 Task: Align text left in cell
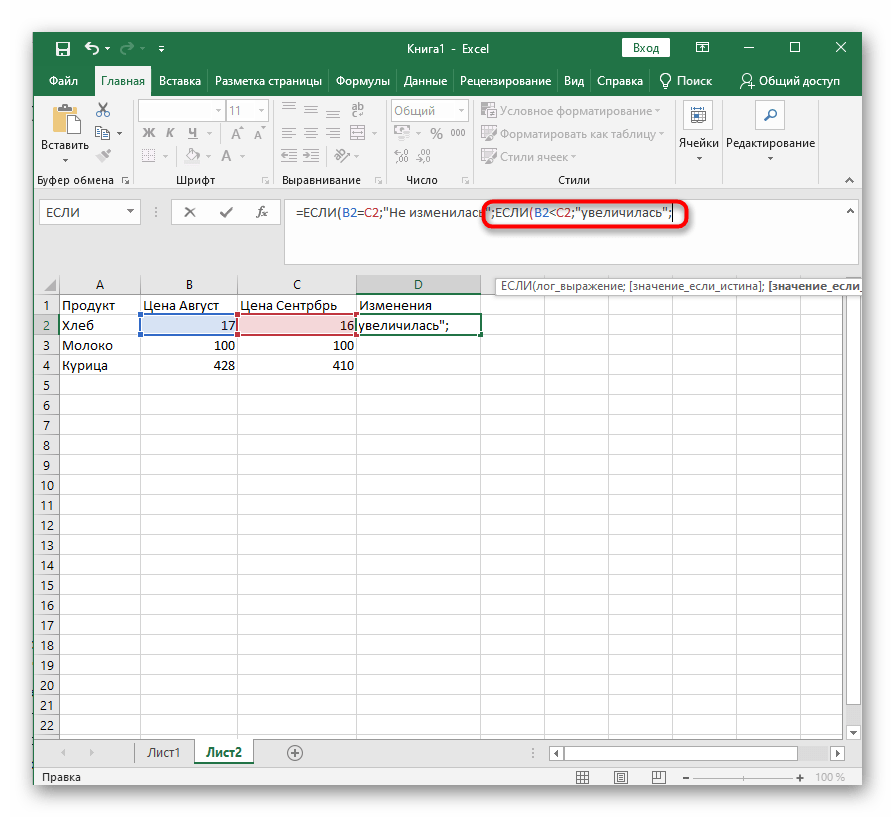(x=288, y=133)
